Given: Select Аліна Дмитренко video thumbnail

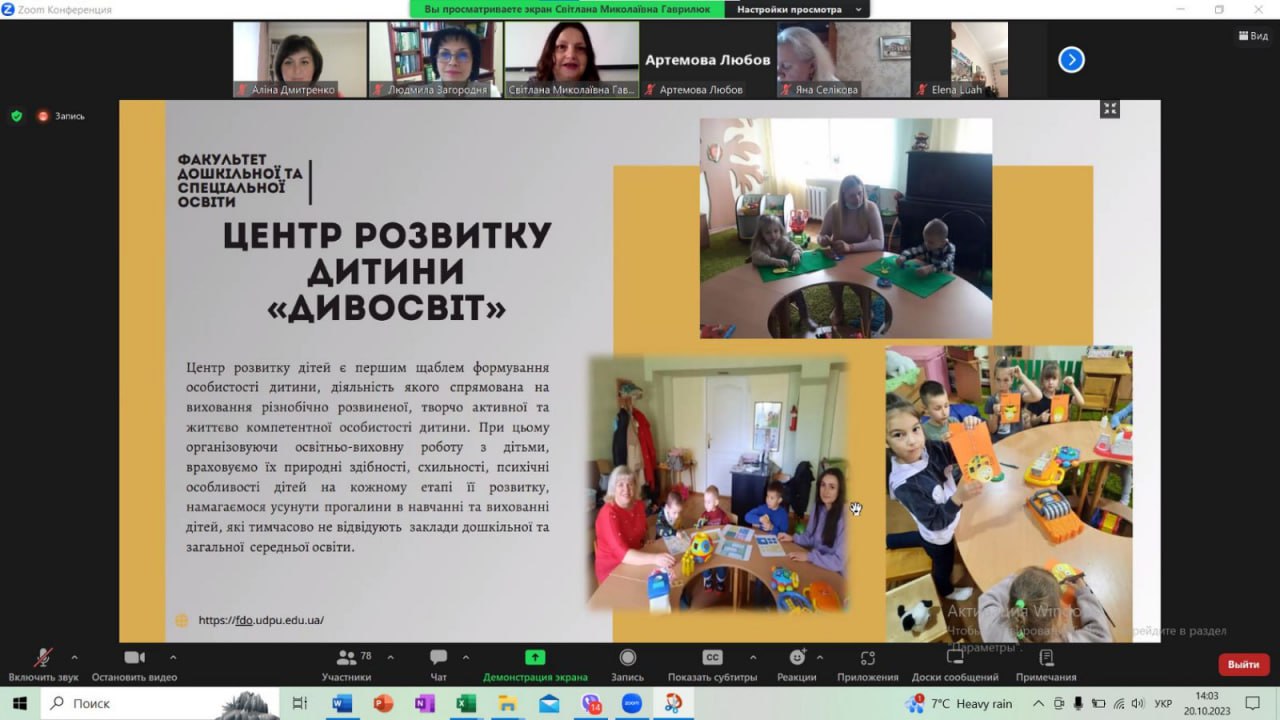Looking at the screenshot, I should 300,60.
